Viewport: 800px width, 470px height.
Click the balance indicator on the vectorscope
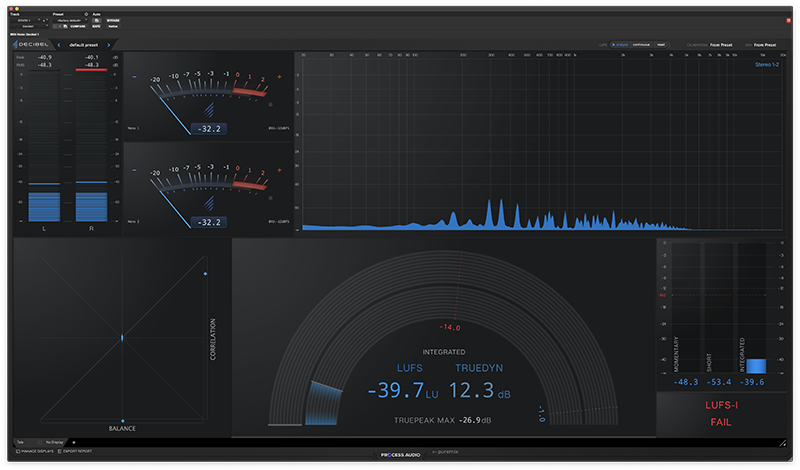tap(122, 421)
